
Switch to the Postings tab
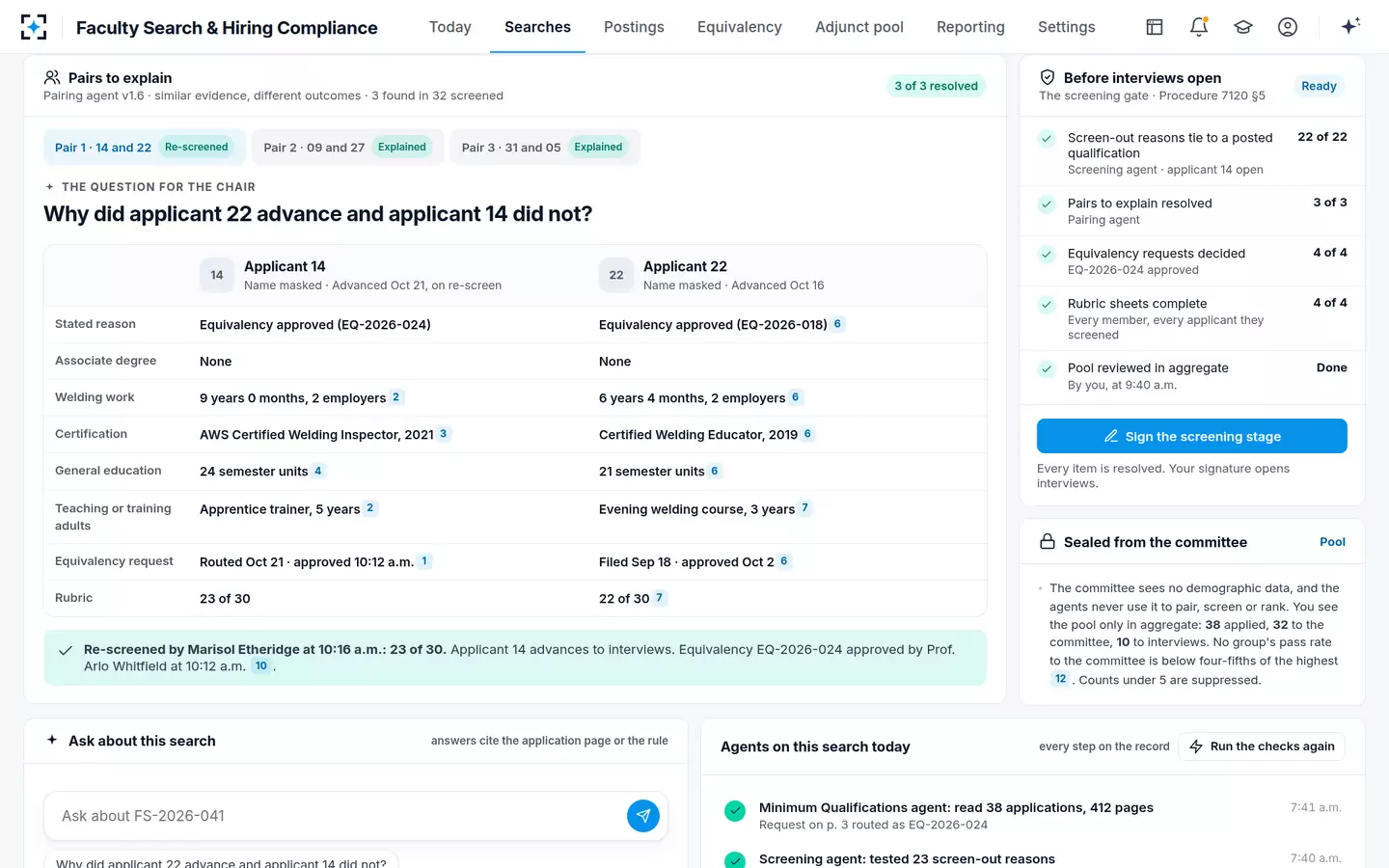tap(634, 27)
